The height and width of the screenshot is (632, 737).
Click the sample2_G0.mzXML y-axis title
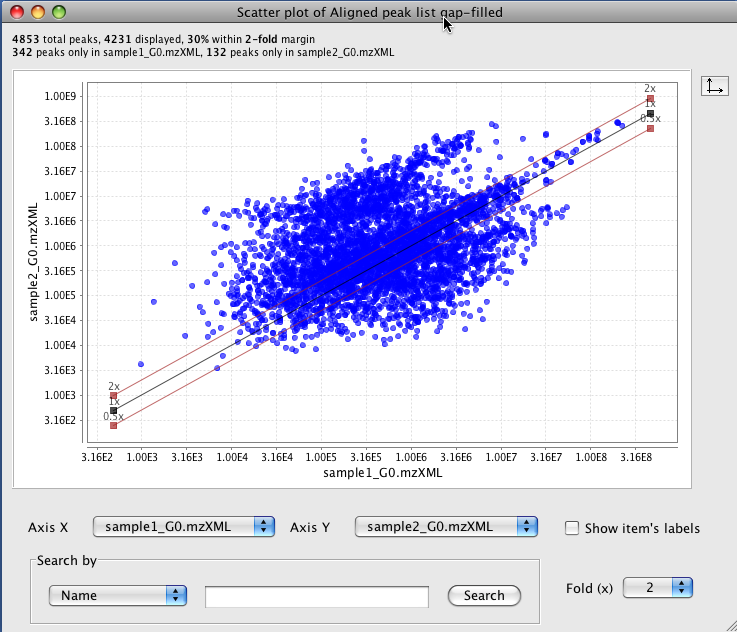33,262
